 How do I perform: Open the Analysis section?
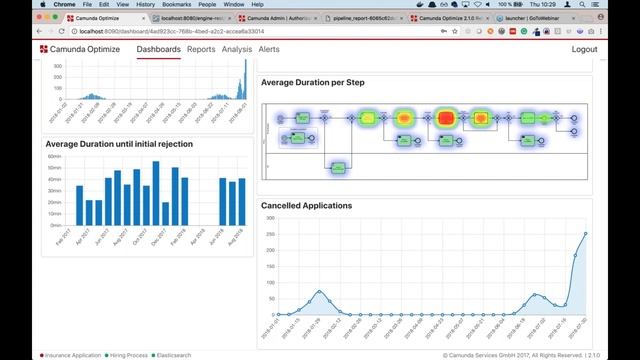[237, 49]
